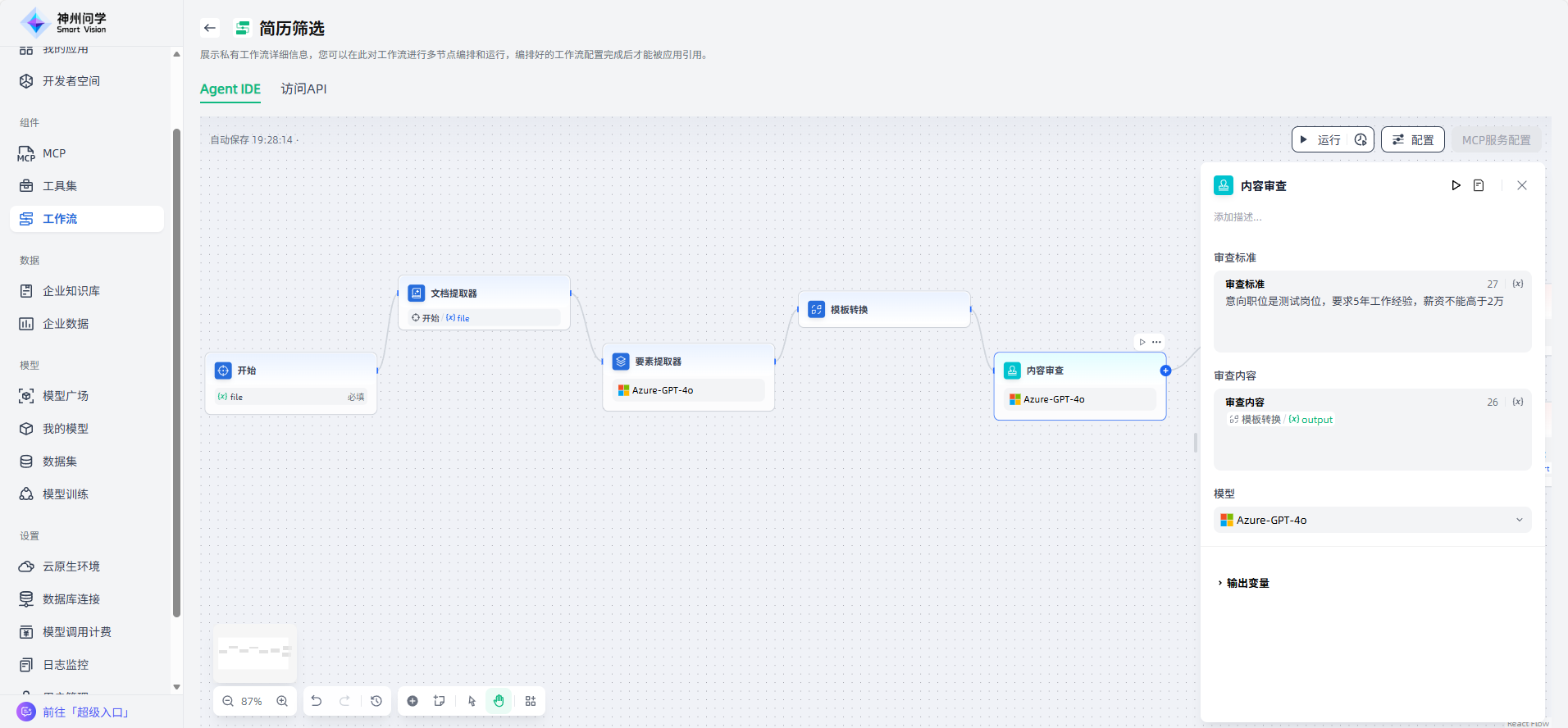Toggle the hand pan mode
This screenshot has height=728, width=1568.
click(499, 701)
